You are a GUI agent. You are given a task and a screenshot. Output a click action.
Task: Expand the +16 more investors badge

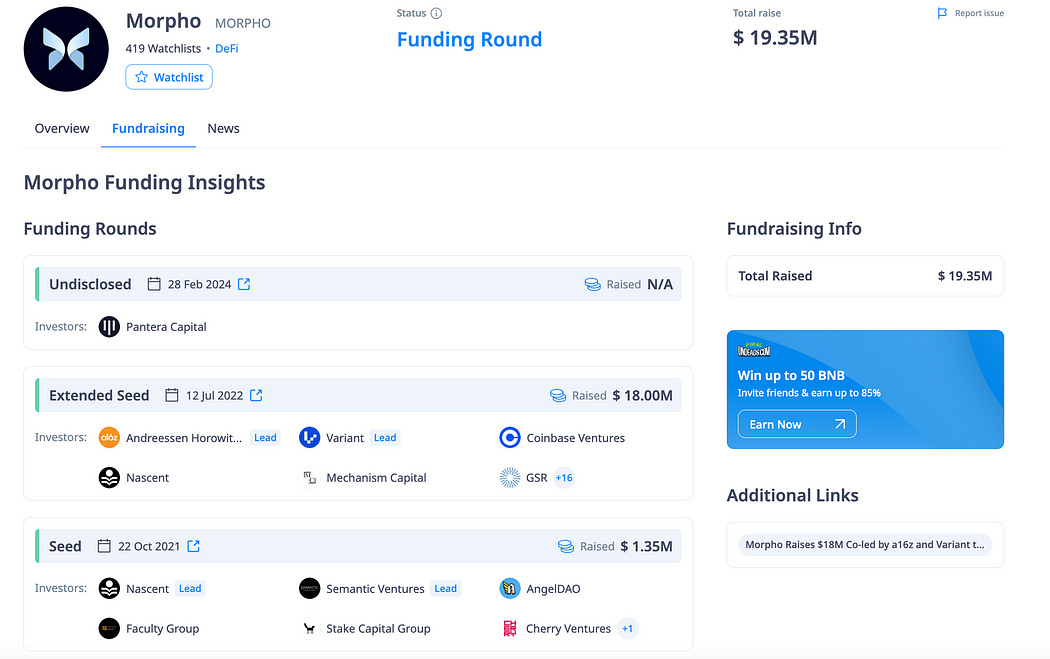point(564,478)
